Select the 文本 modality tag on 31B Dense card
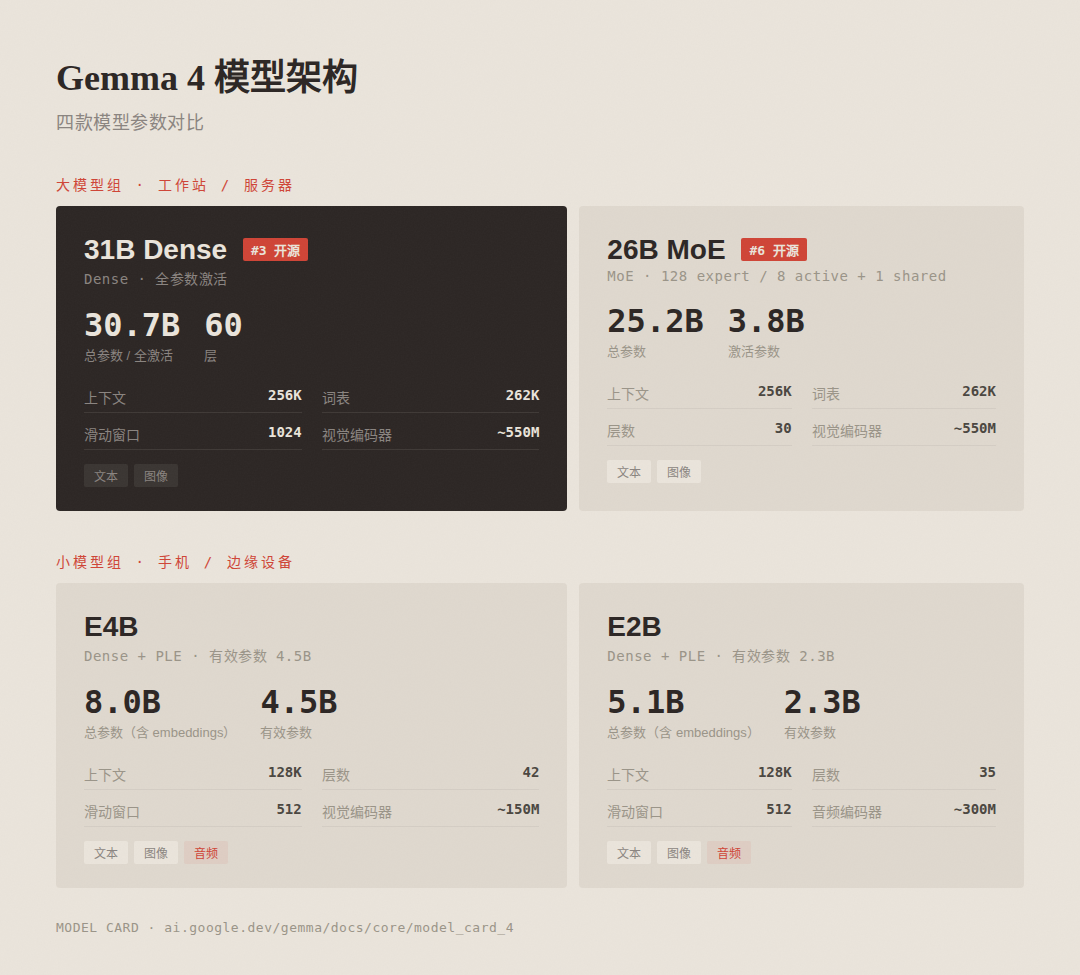Screen dimensions: 1080x975 click(x=106, y=476)
